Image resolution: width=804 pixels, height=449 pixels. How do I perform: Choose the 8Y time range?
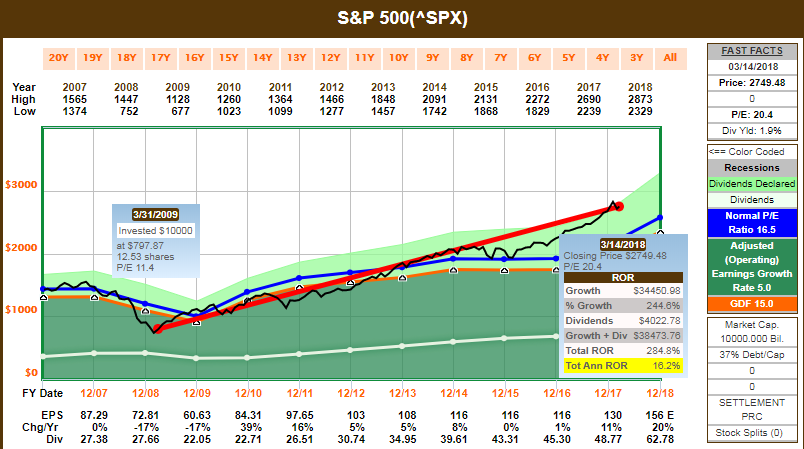[467, 58]
